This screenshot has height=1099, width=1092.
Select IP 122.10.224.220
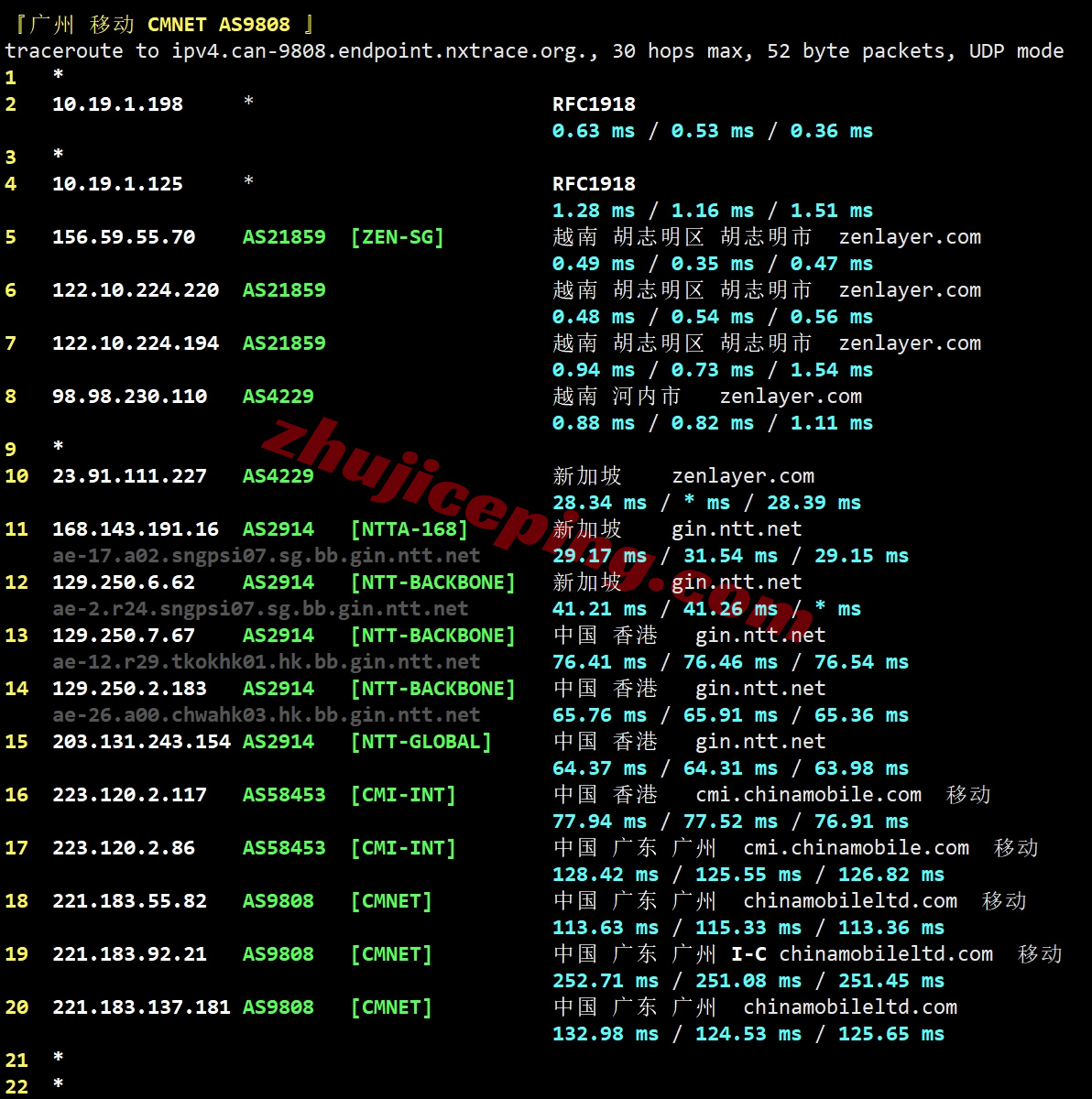click(136, 290)
